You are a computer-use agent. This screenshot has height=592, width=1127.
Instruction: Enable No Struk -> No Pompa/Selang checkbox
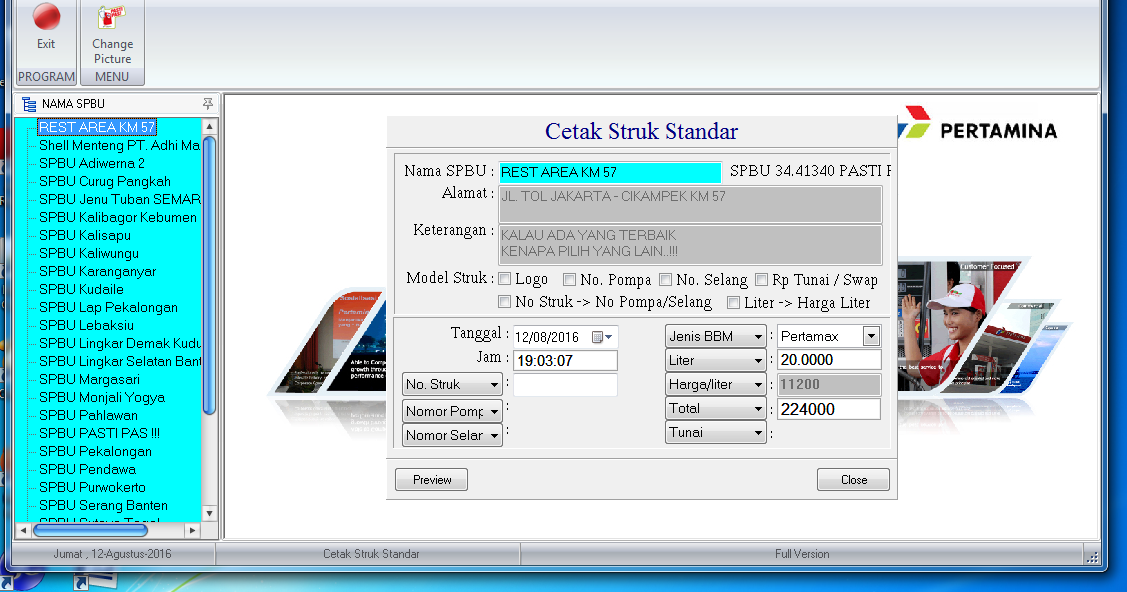[505, 302]
